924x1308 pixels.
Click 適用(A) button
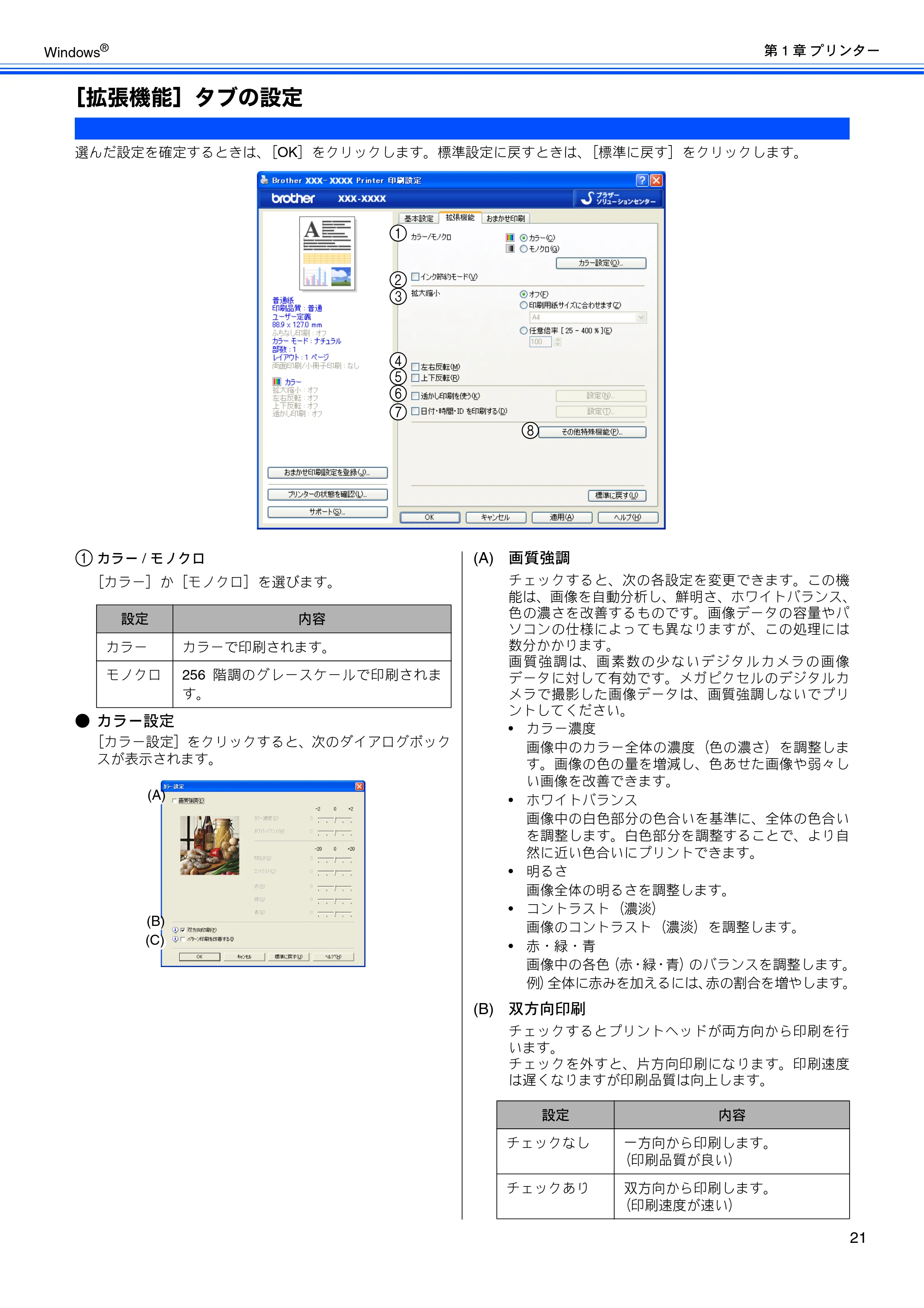click(x=562, y=517)
